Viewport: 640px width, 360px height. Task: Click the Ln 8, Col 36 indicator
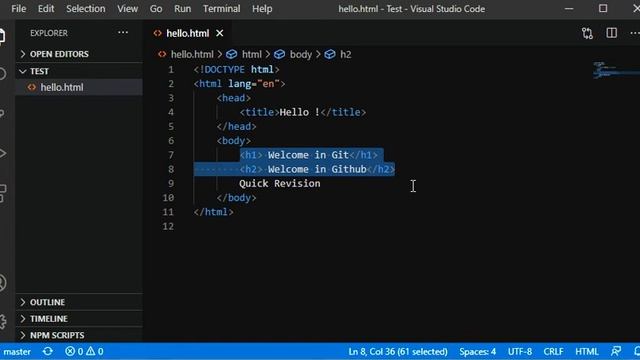tap(398, 351)
